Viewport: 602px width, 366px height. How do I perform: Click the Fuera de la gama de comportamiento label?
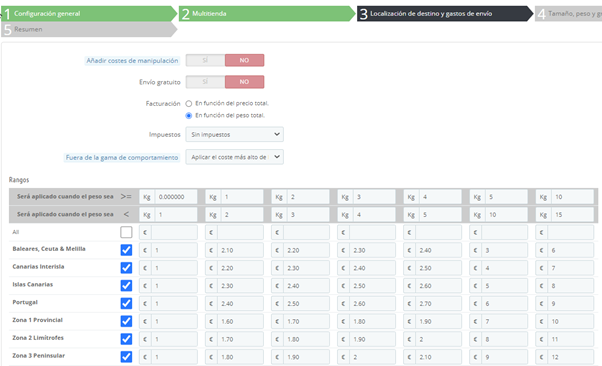[x=122, y=157]
